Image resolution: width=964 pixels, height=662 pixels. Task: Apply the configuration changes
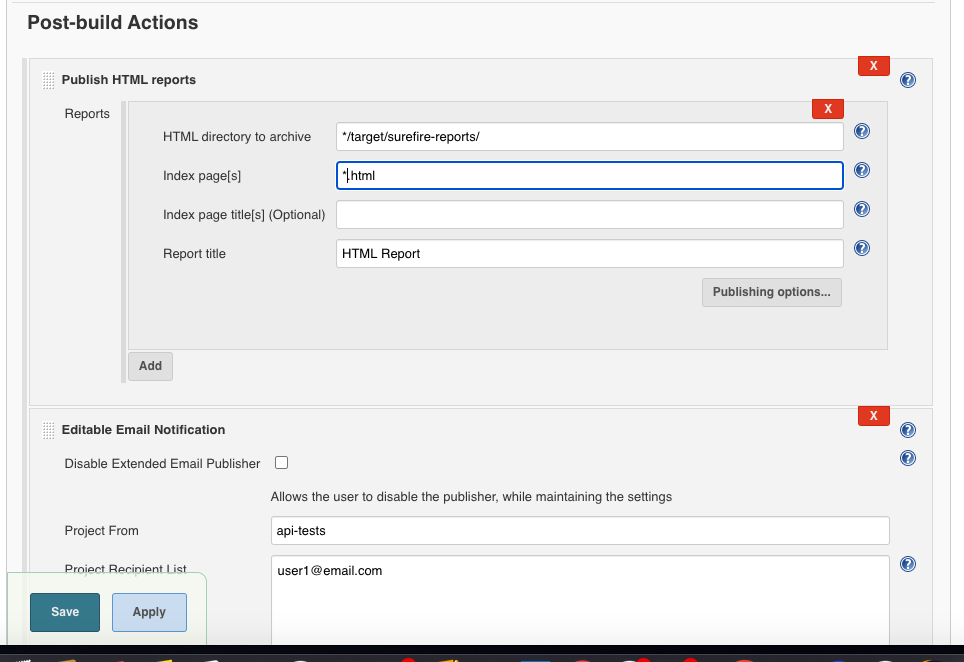coord(149,612)
